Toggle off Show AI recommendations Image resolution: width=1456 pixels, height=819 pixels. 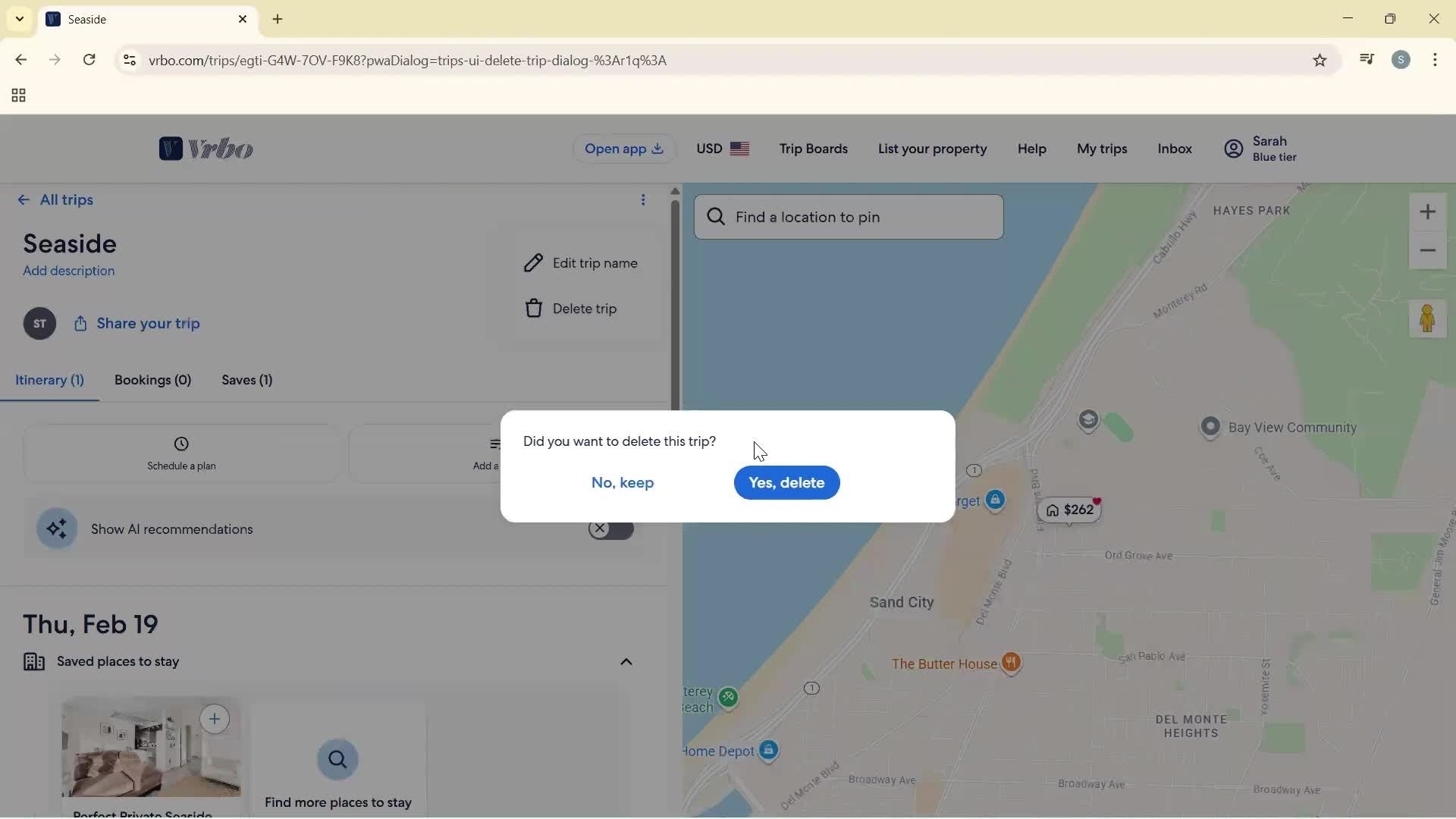tap(611, 529)
